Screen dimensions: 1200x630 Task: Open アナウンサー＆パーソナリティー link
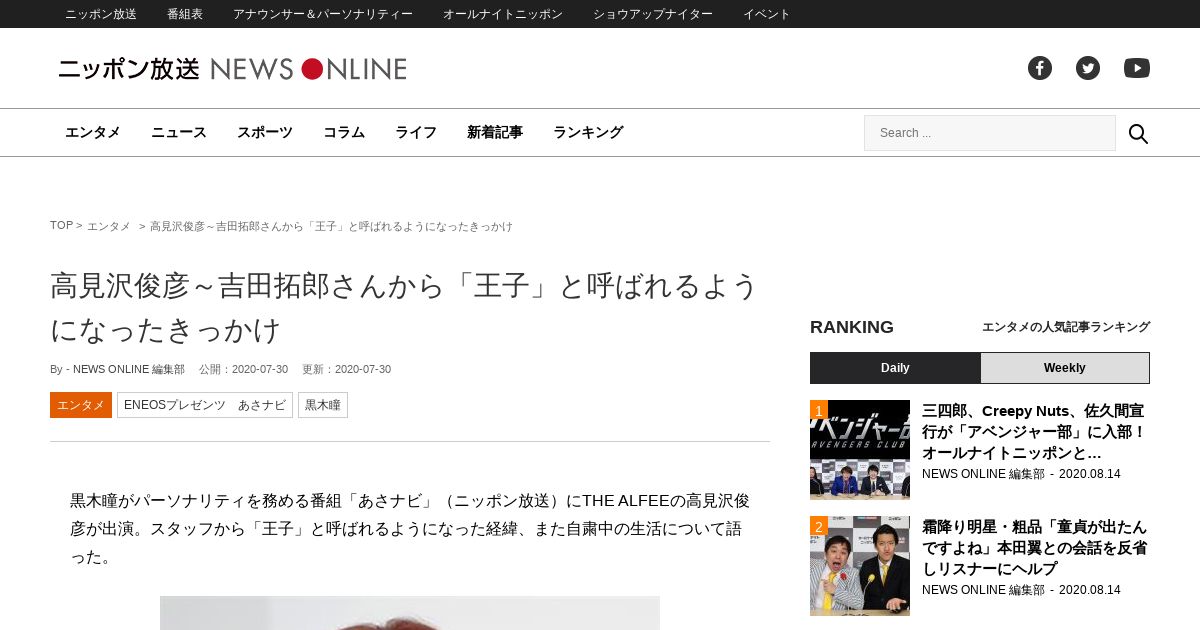pos(323,14)
